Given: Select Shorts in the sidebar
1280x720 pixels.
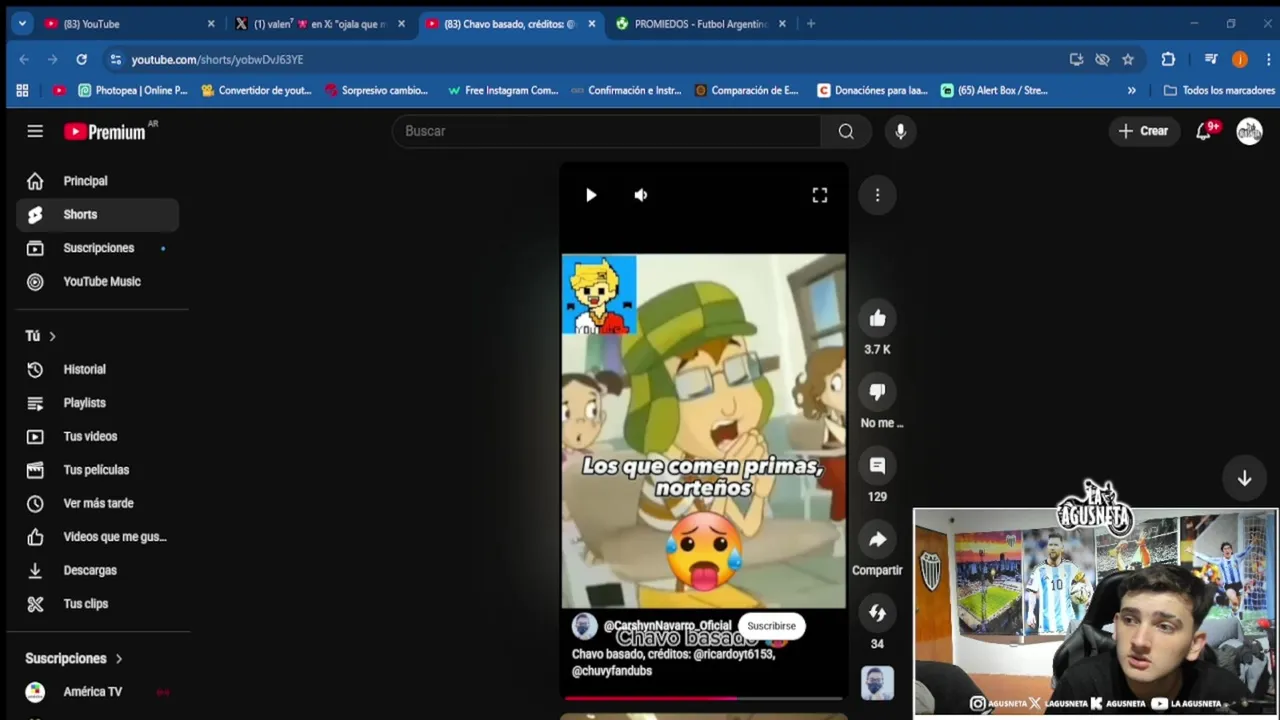Looking at the screenshot, I should (97, 214).
